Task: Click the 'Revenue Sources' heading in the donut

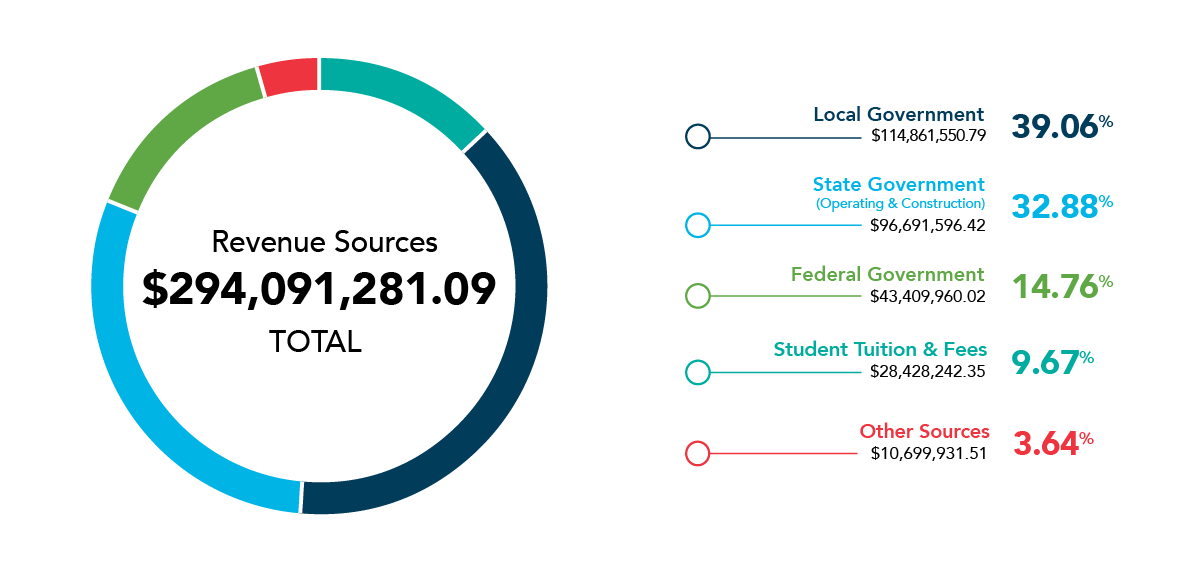Action: (324, 242)
